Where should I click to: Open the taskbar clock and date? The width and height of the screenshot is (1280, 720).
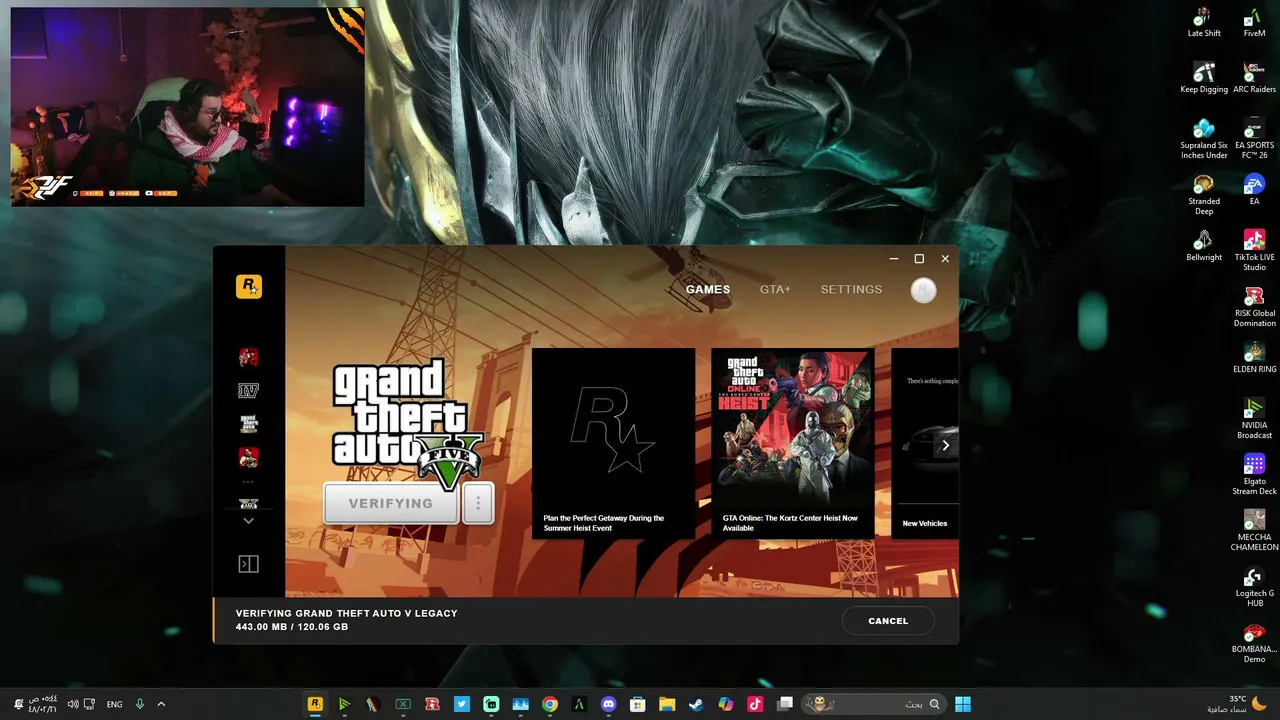(43, 704)
